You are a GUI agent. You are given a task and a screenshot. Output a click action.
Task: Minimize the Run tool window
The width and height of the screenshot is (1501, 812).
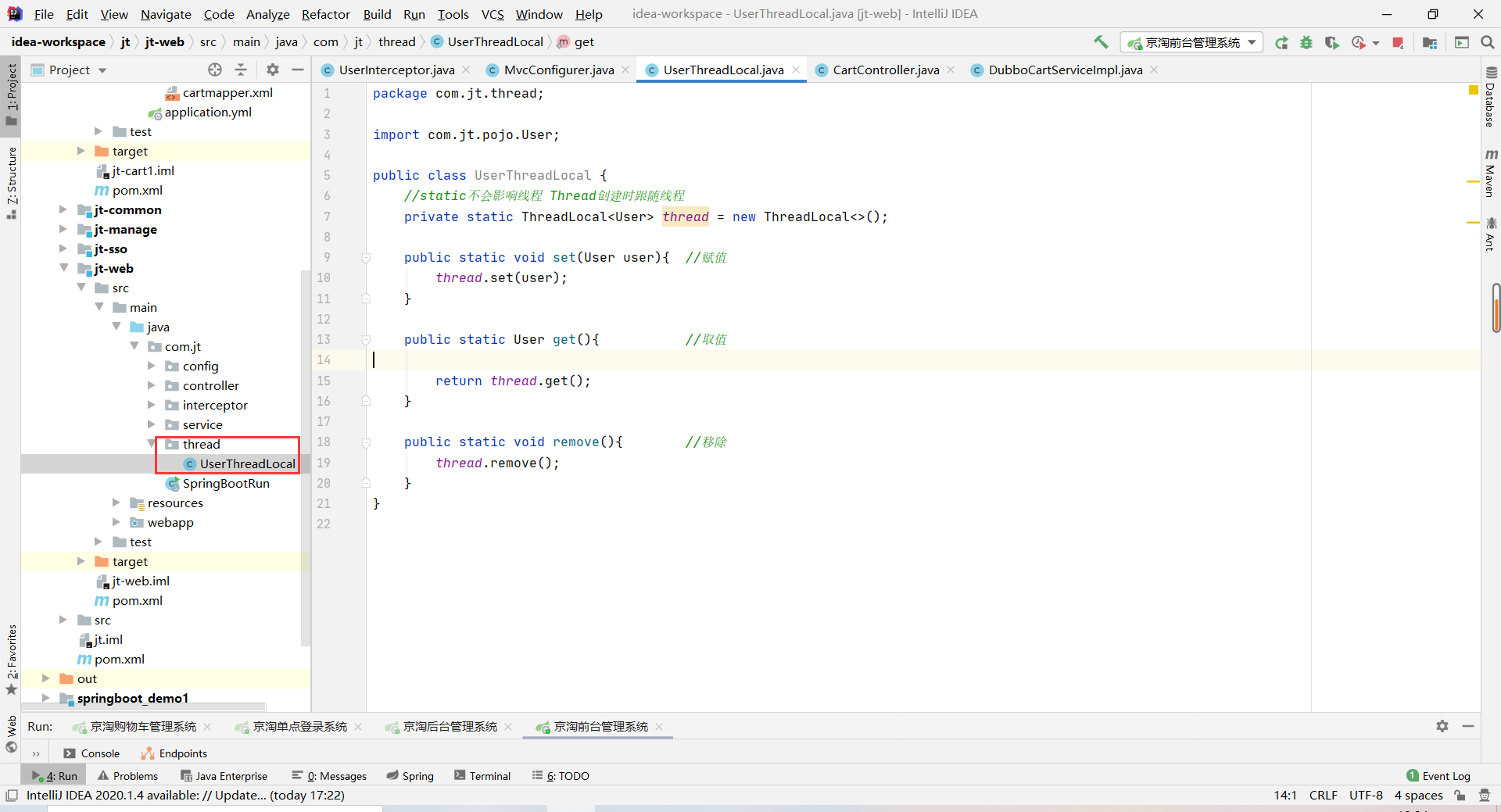pos(1468,726)
